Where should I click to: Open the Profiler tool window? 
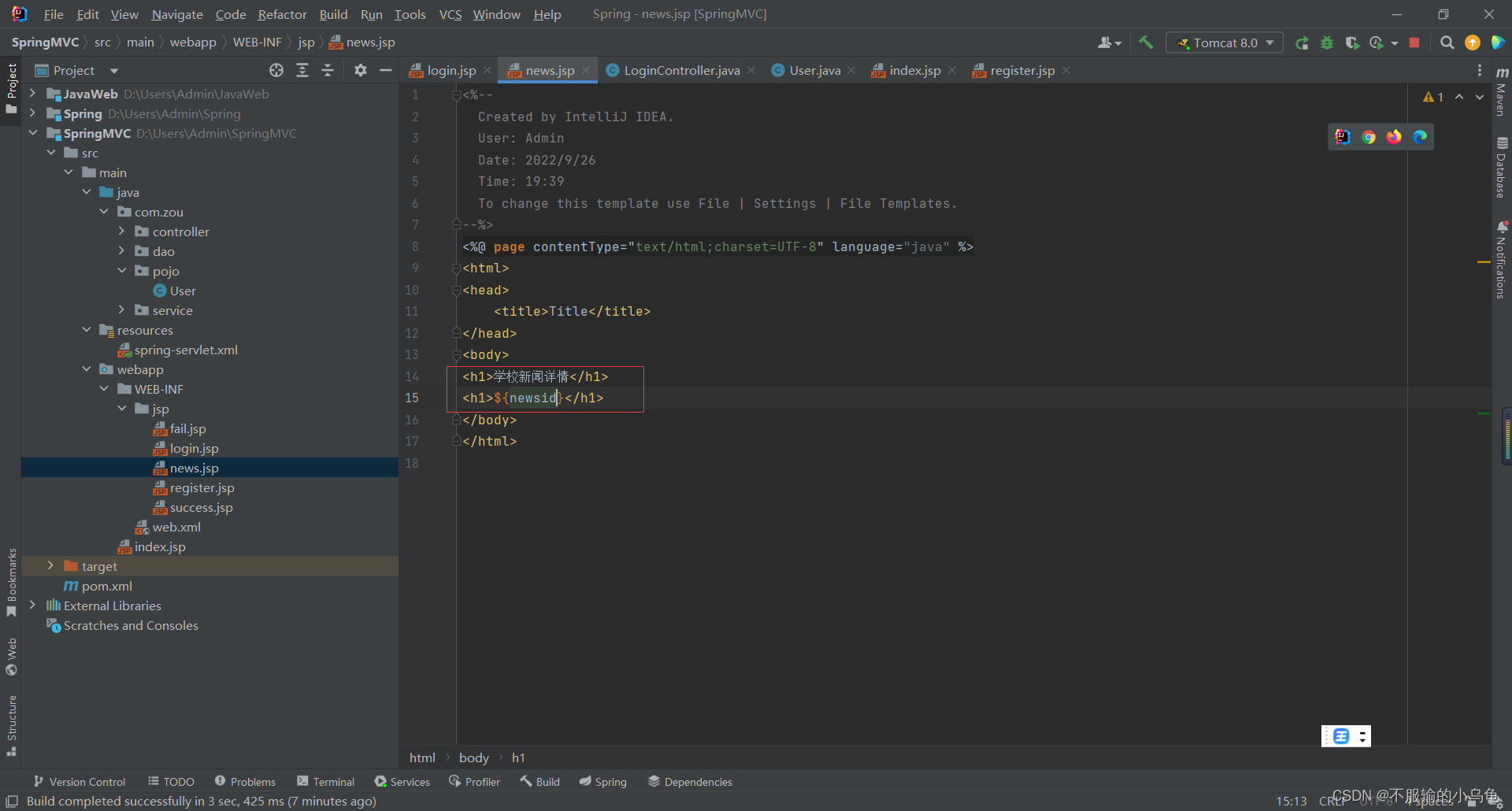click(474, 782)
